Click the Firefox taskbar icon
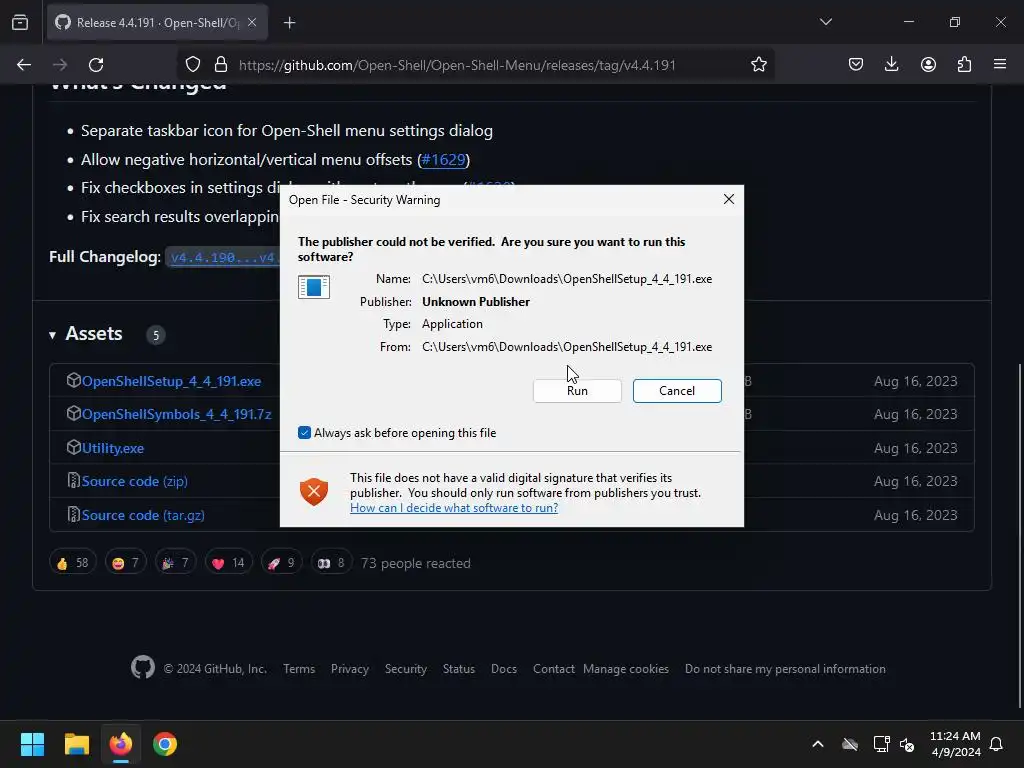 pos(121,744)
